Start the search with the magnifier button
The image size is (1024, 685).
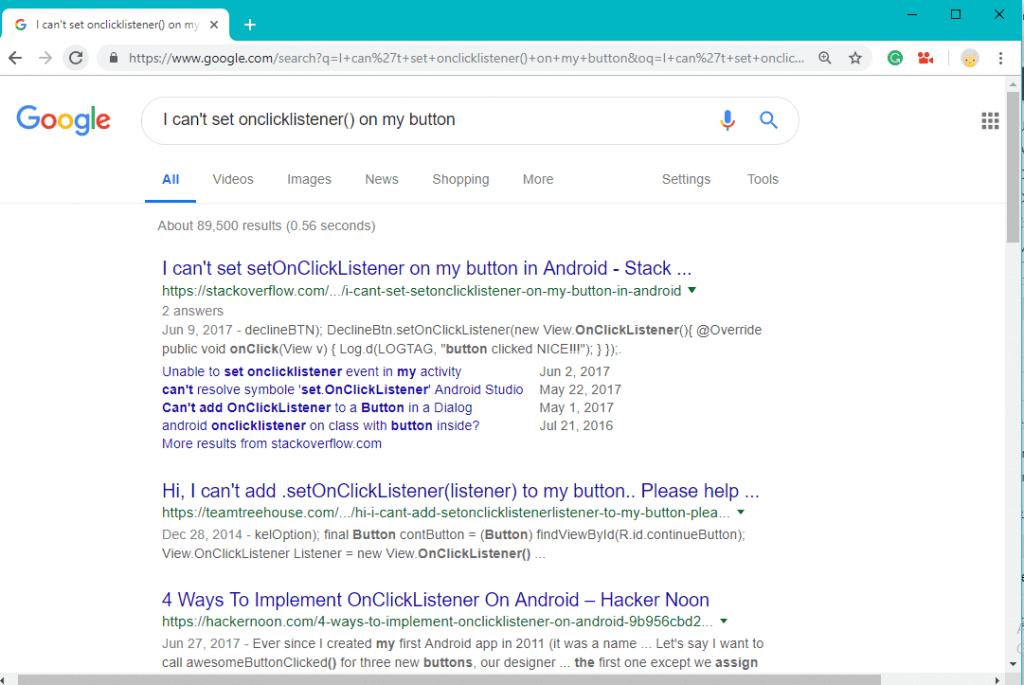coord(768,120)
